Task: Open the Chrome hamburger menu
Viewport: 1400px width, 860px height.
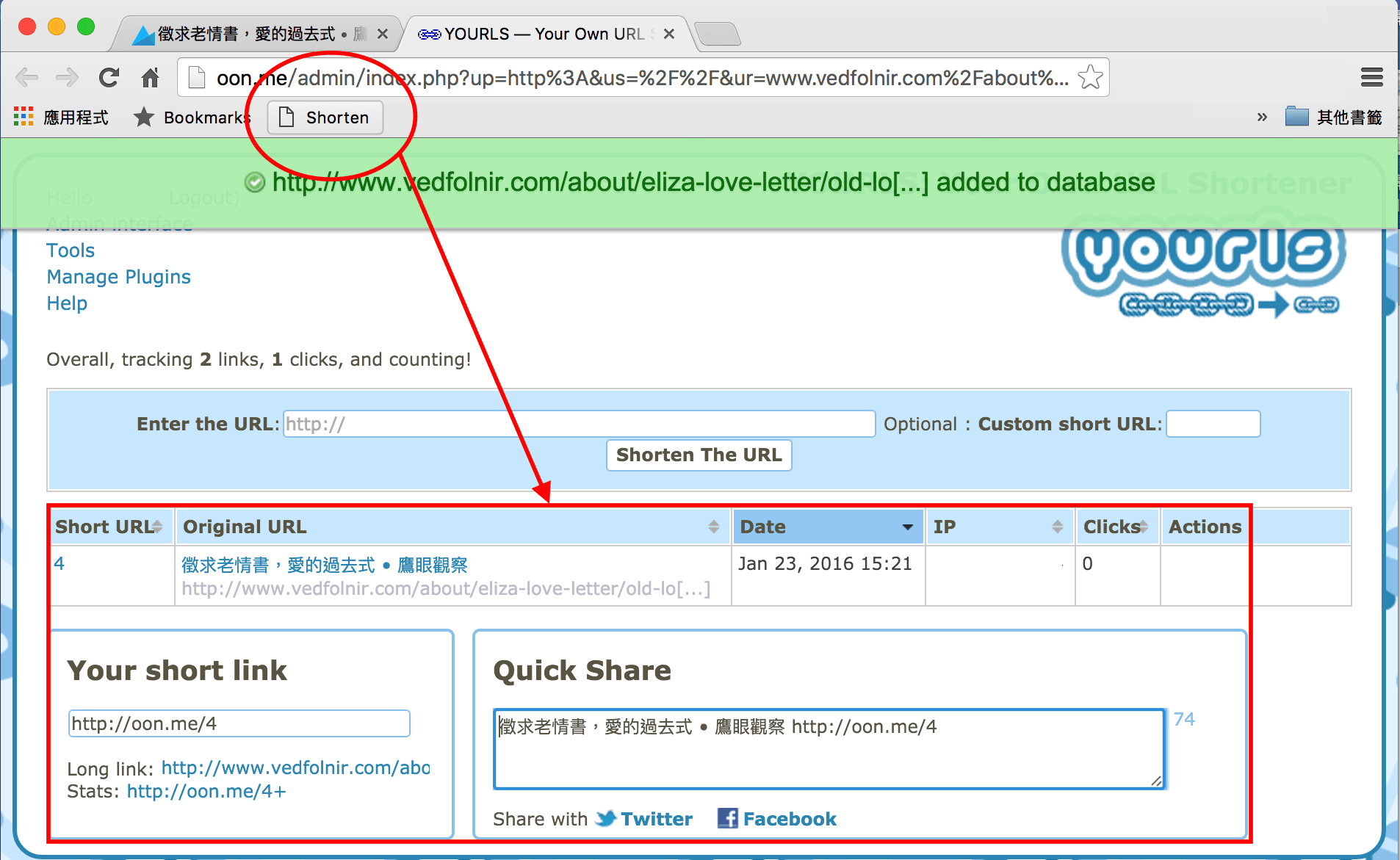Action: pyautogui.click(x=1371, y=77)
